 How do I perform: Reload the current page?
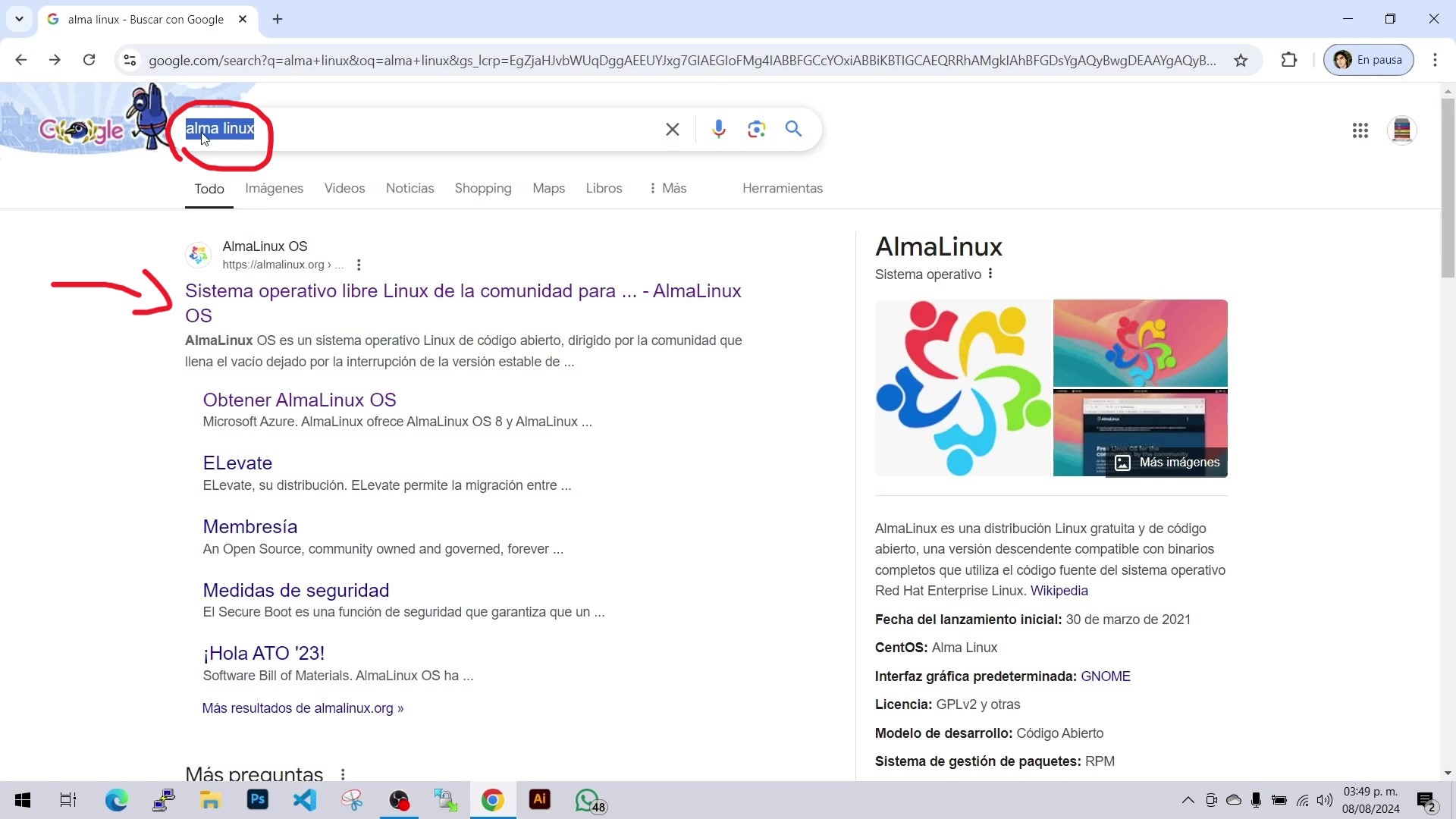click(89, 60)
